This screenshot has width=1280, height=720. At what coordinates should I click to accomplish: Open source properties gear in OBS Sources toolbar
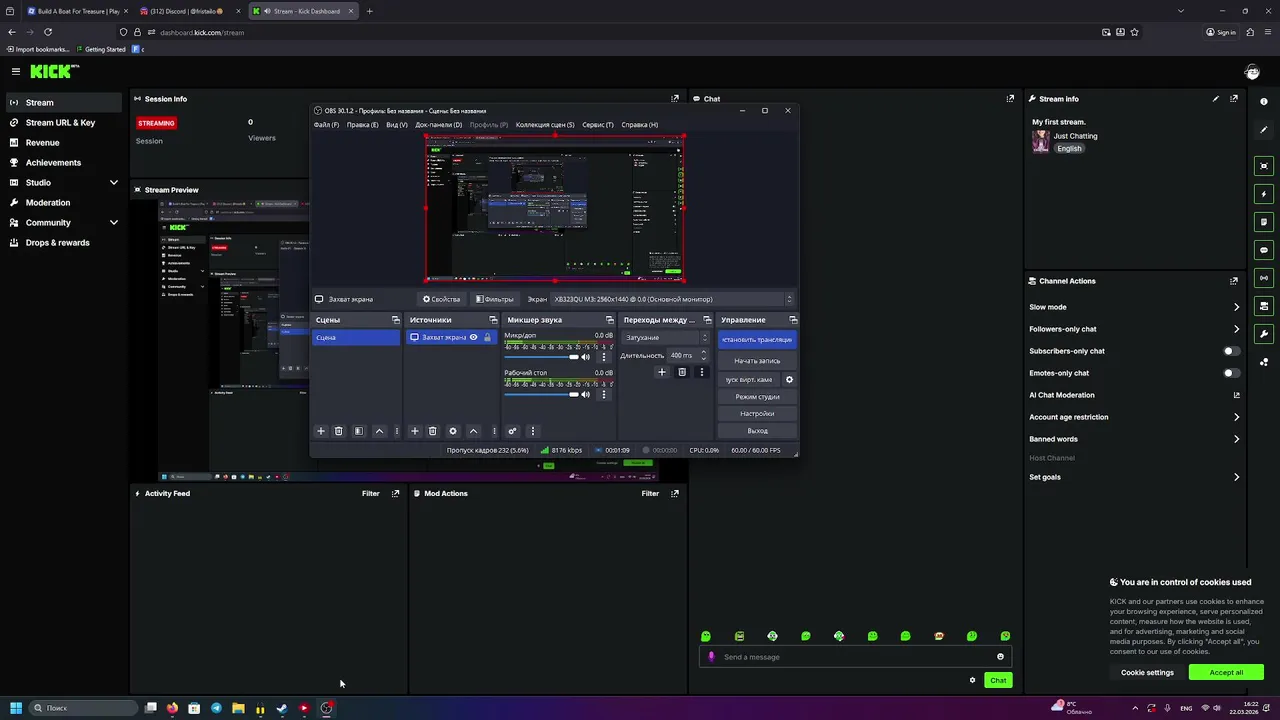click(x=453, y=431)
